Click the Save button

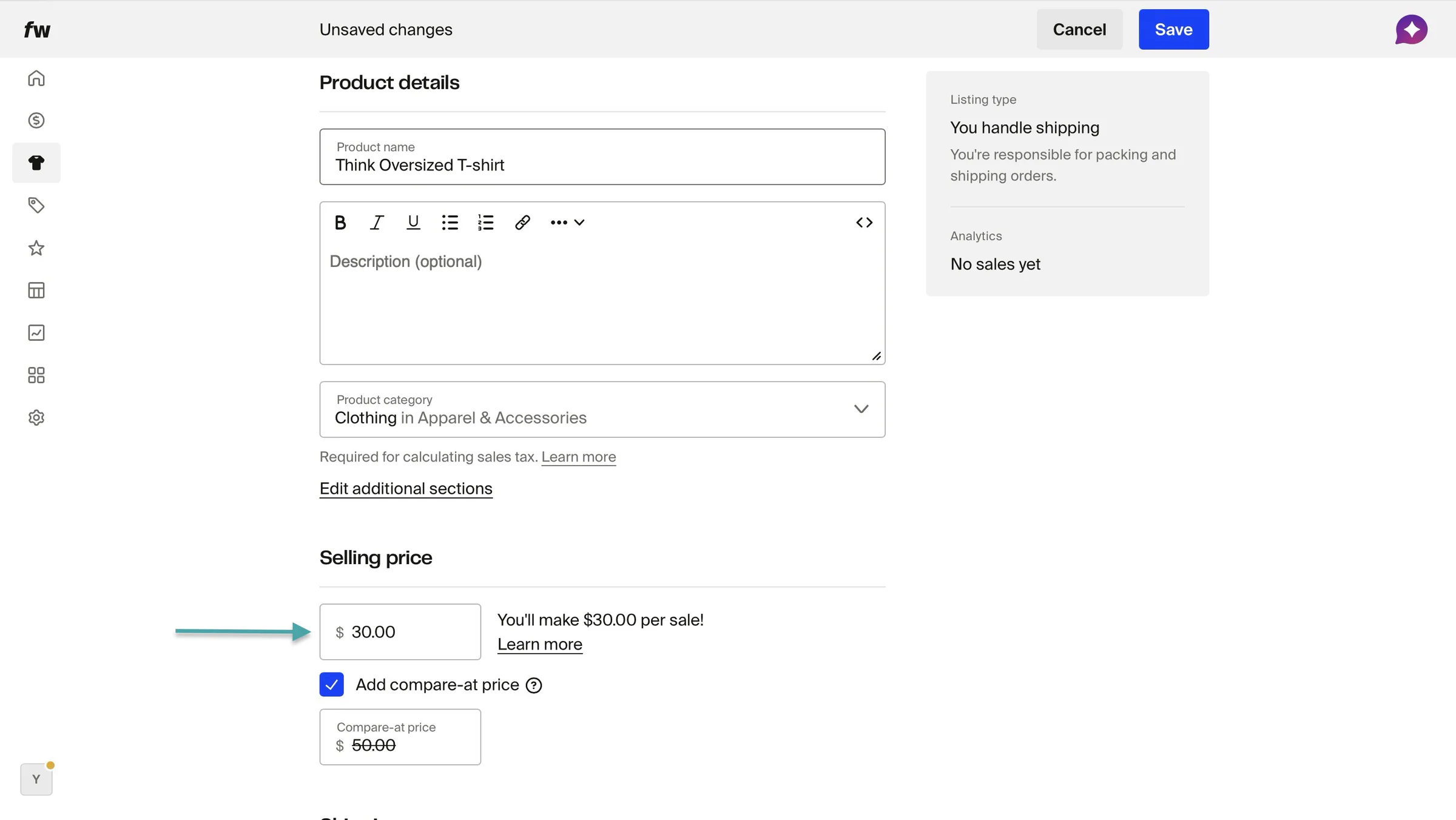point(1173,29)
